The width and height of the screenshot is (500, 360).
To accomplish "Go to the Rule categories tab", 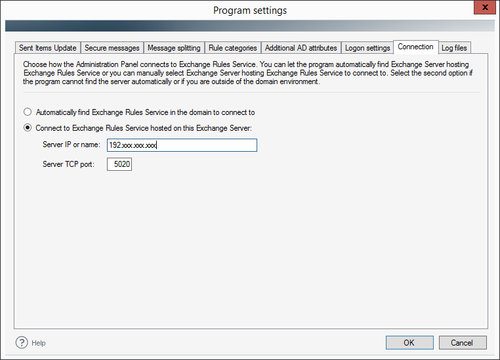I will [233, 48].
